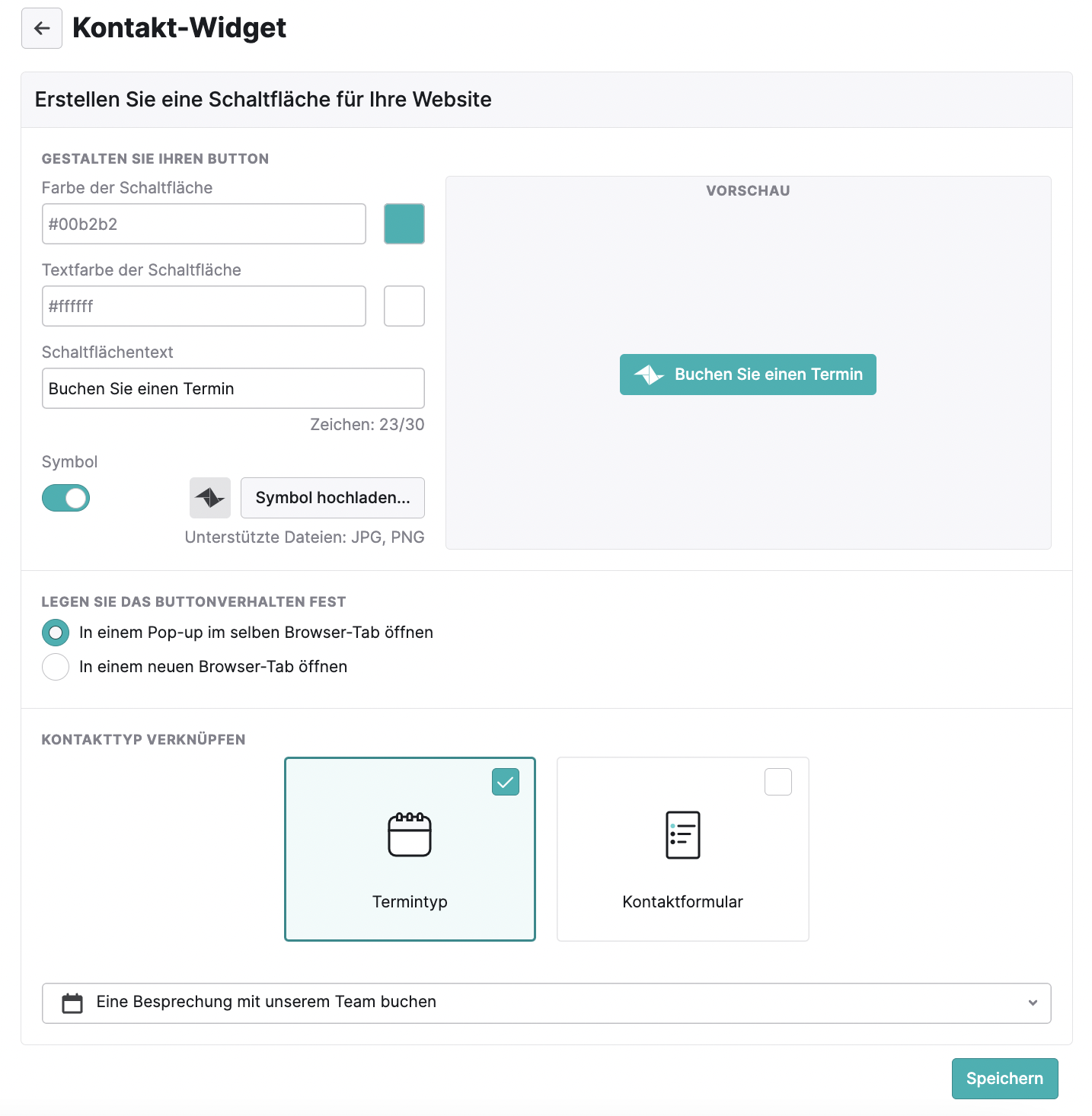Viewport: 1092px width, 1116px height.
Task: Open the teal button color swatch
Action: pos(404,224)
